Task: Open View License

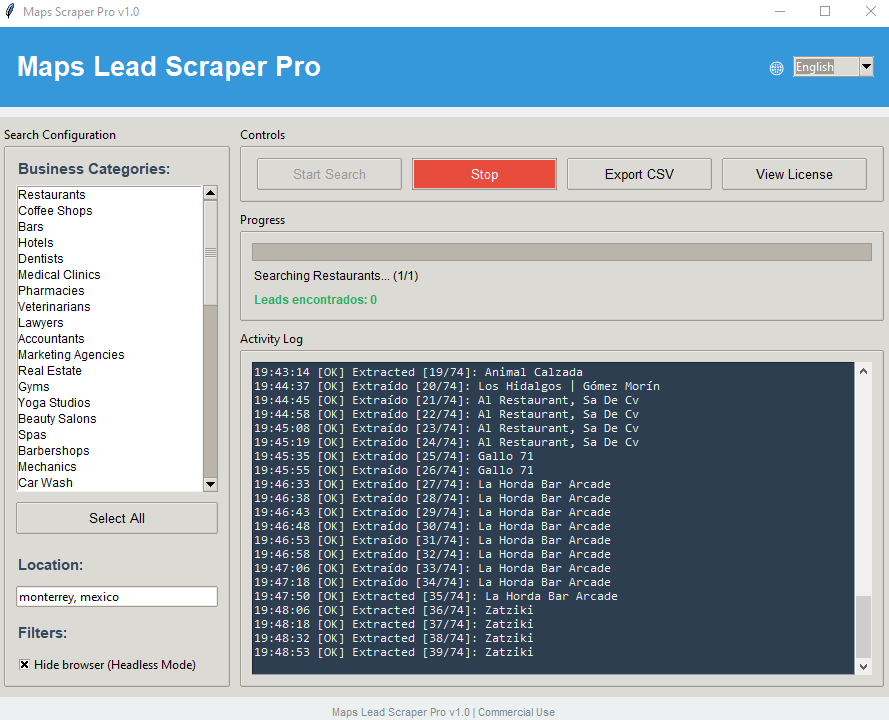Action: [x=794, y=174]
